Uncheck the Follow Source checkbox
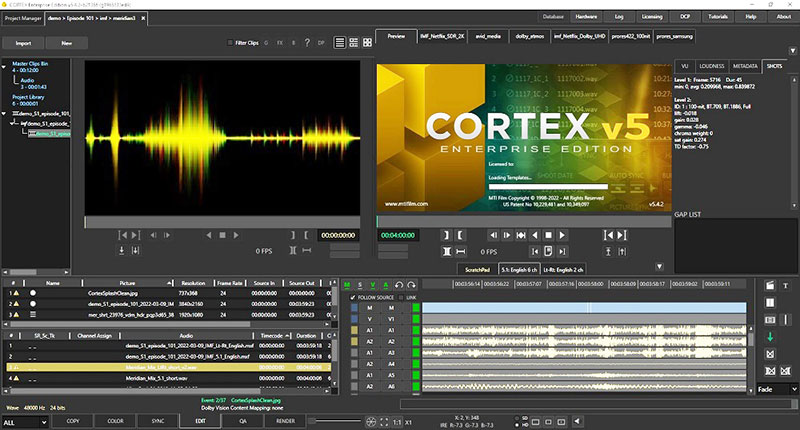 [x=353, y=297]
